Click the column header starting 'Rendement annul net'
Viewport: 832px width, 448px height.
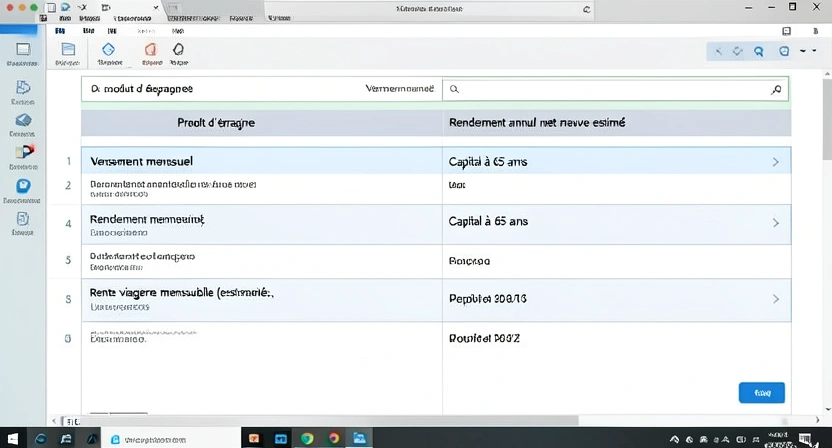pyautogui.click(x=537, y=123)
